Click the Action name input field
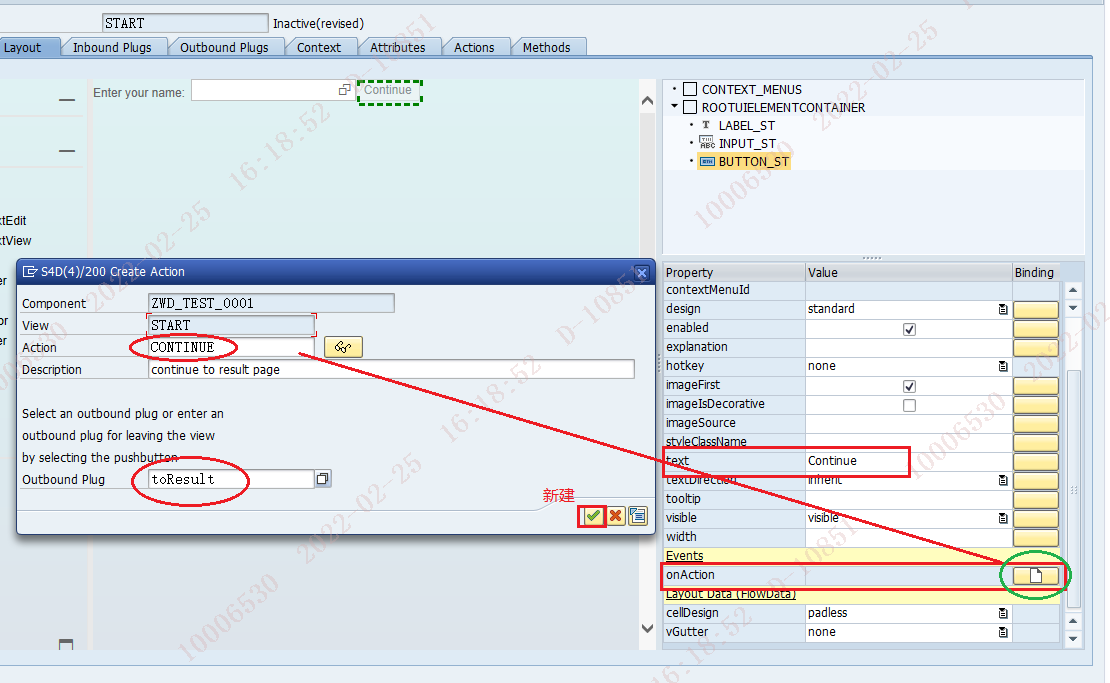1110x683 pixels. point(230,347)
